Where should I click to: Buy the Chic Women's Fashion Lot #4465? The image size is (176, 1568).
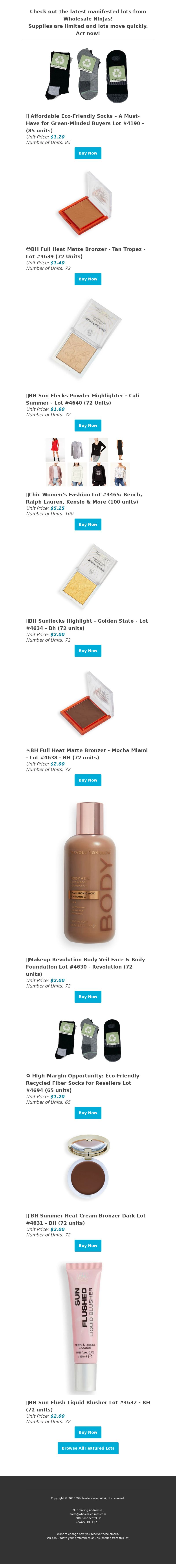88,524
